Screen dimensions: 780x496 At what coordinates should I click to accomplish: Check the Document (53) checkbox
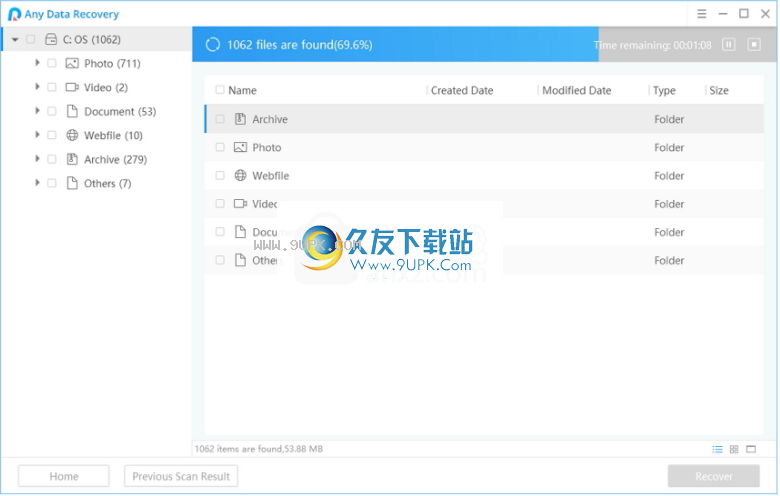click(52, 111)
